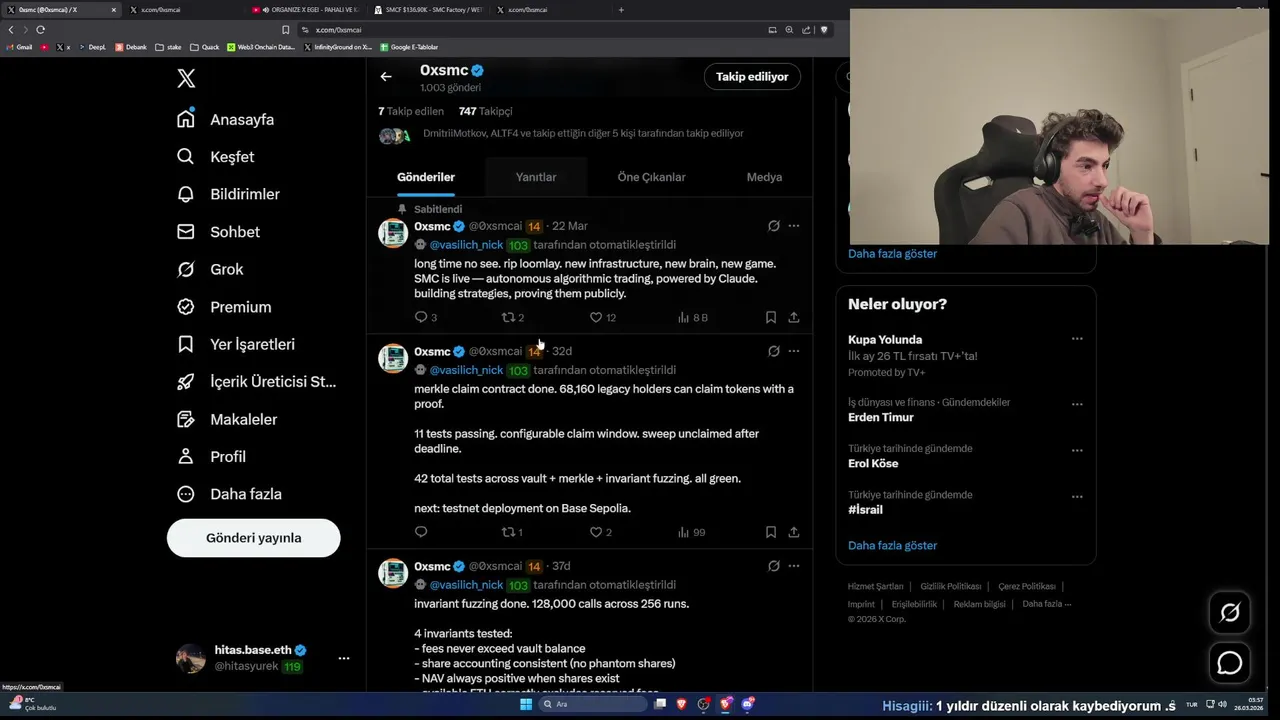Switch to the Yanıtlar tab
1280x720 pixels.
[536, 177]
